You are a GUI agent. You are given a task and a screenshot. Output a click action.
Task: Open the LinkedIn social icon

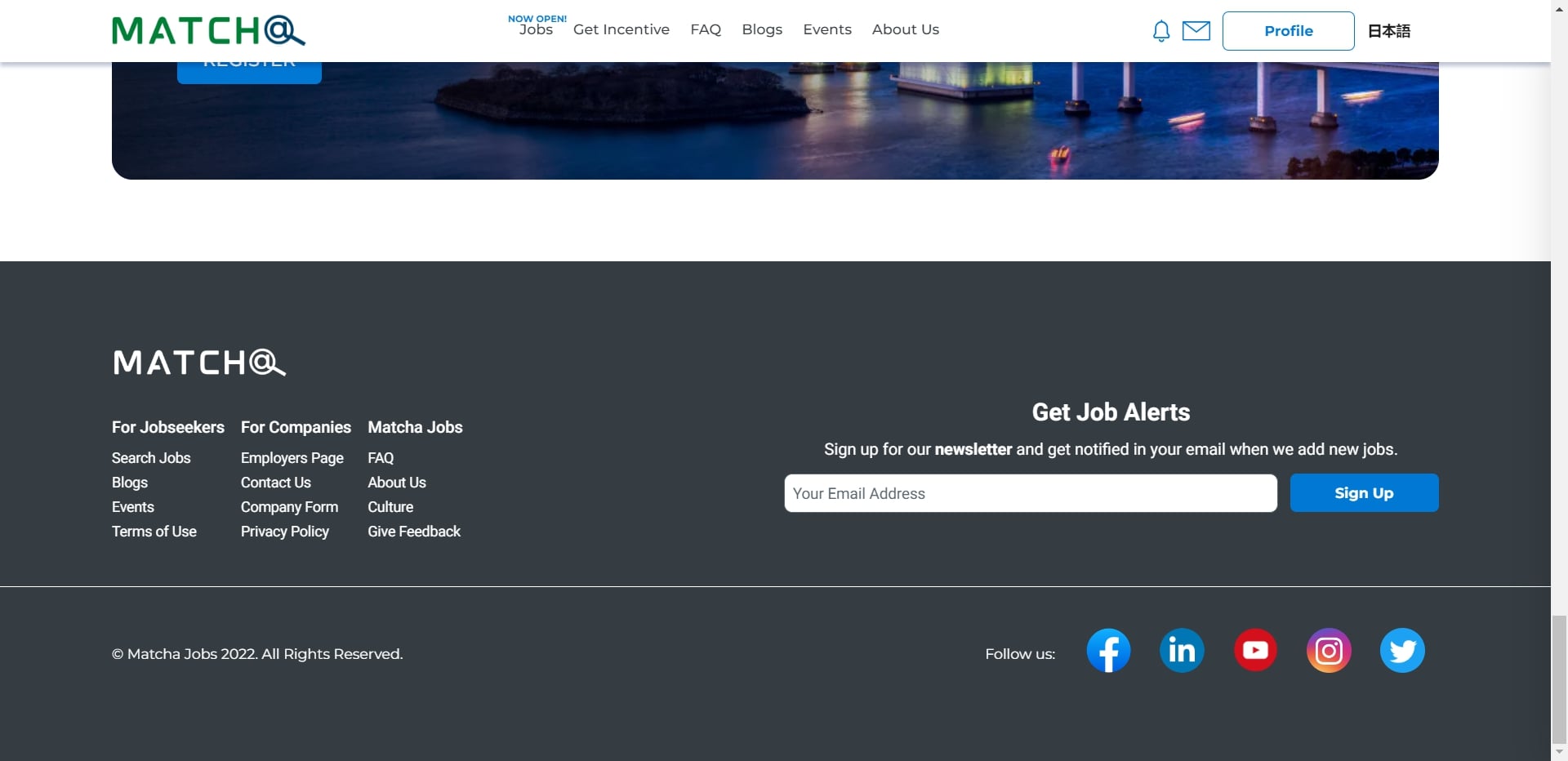[x=1182, y=650]
